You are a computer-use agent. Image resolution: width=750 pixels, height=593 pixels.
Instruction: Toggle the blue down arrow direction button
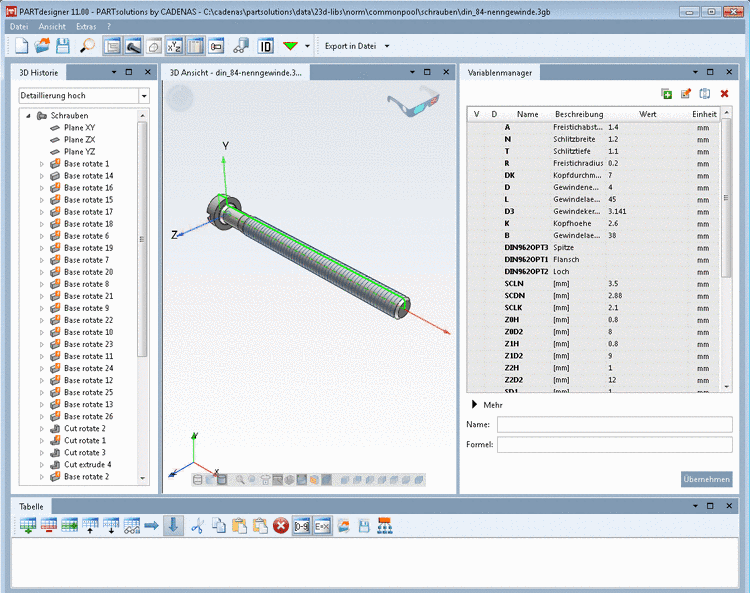coord(174,526)
